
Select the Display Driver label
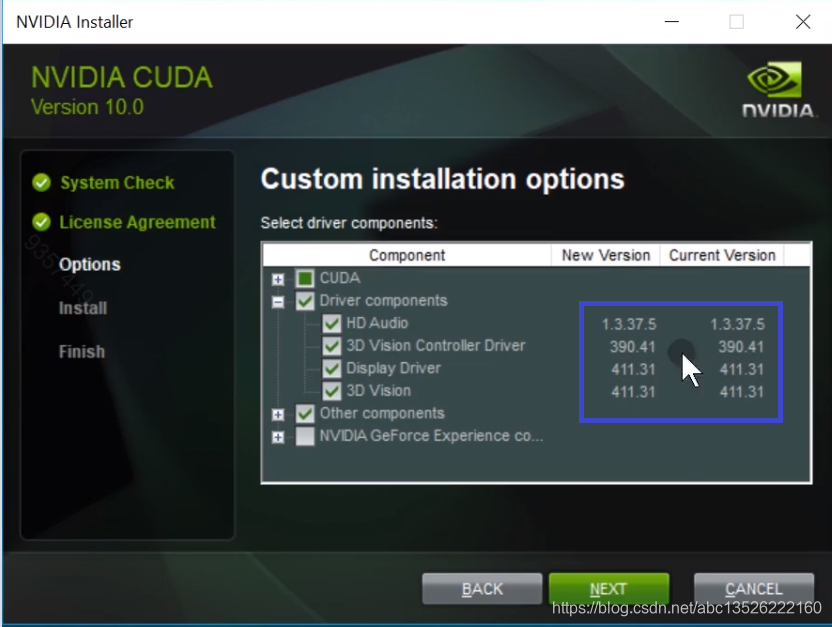(x=393, y=368)
